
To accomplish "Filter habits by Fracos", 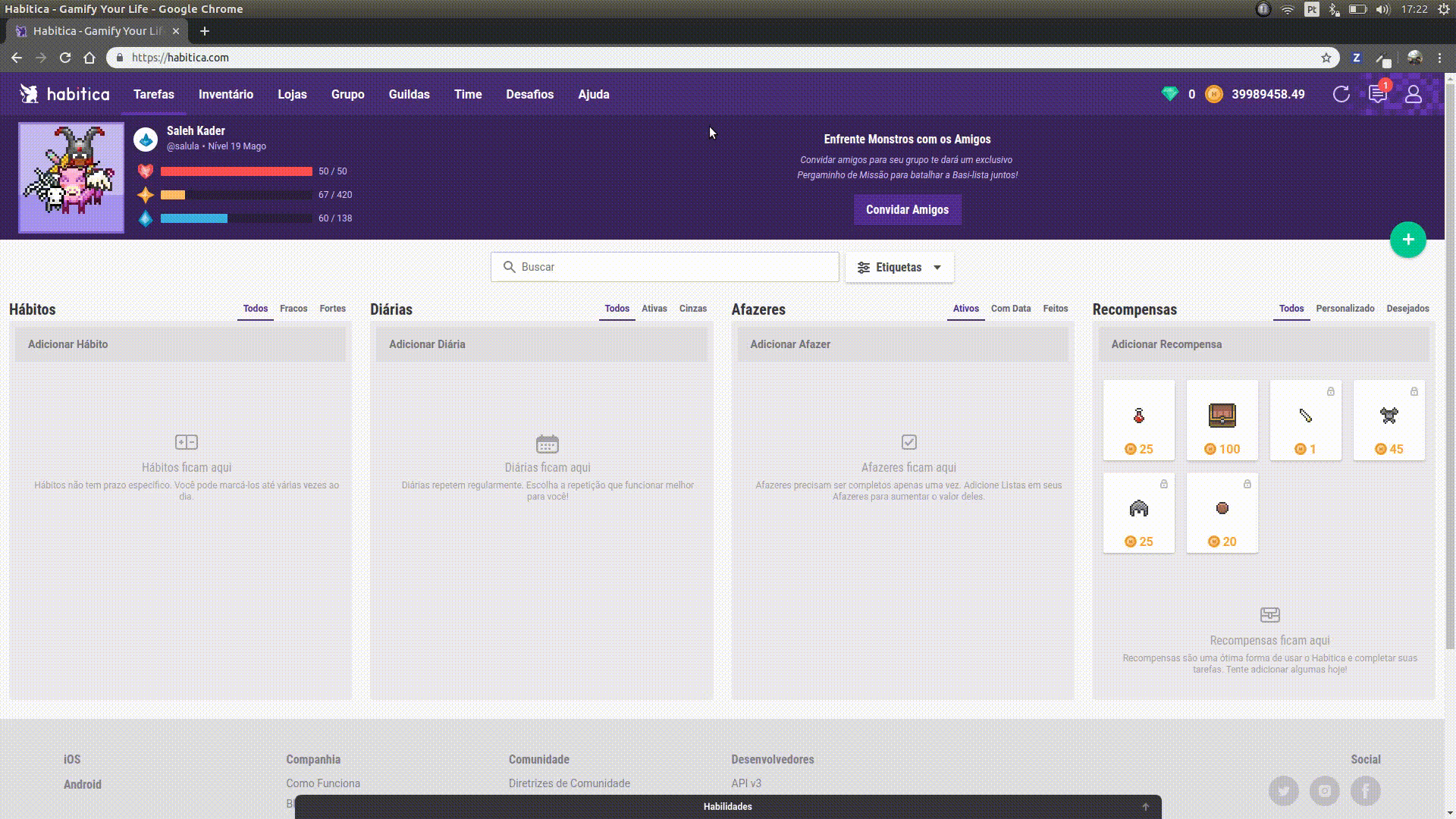I will [x=293, y=309].
